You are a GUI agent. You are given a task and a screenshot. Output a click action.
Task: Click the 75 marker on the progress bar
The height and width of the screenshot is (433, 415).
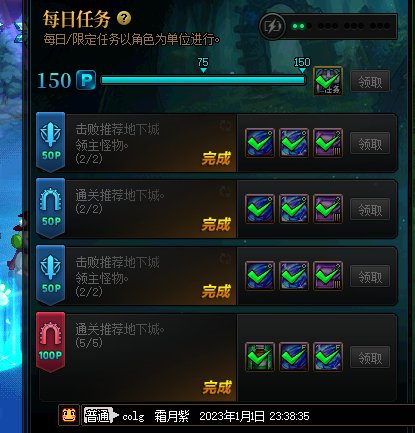203,65
